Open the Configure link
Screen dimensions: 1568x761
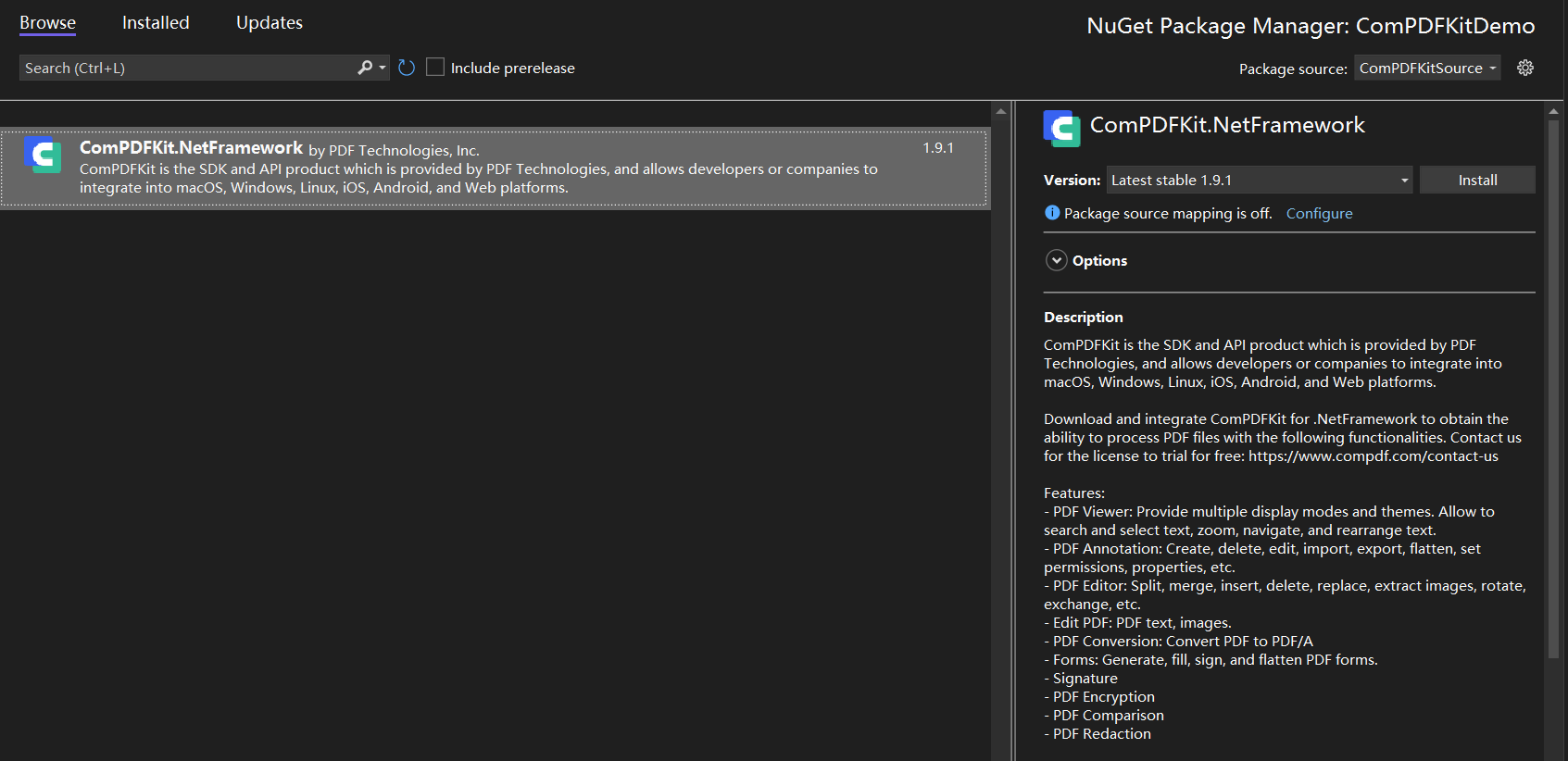[x=1319, y=214]
